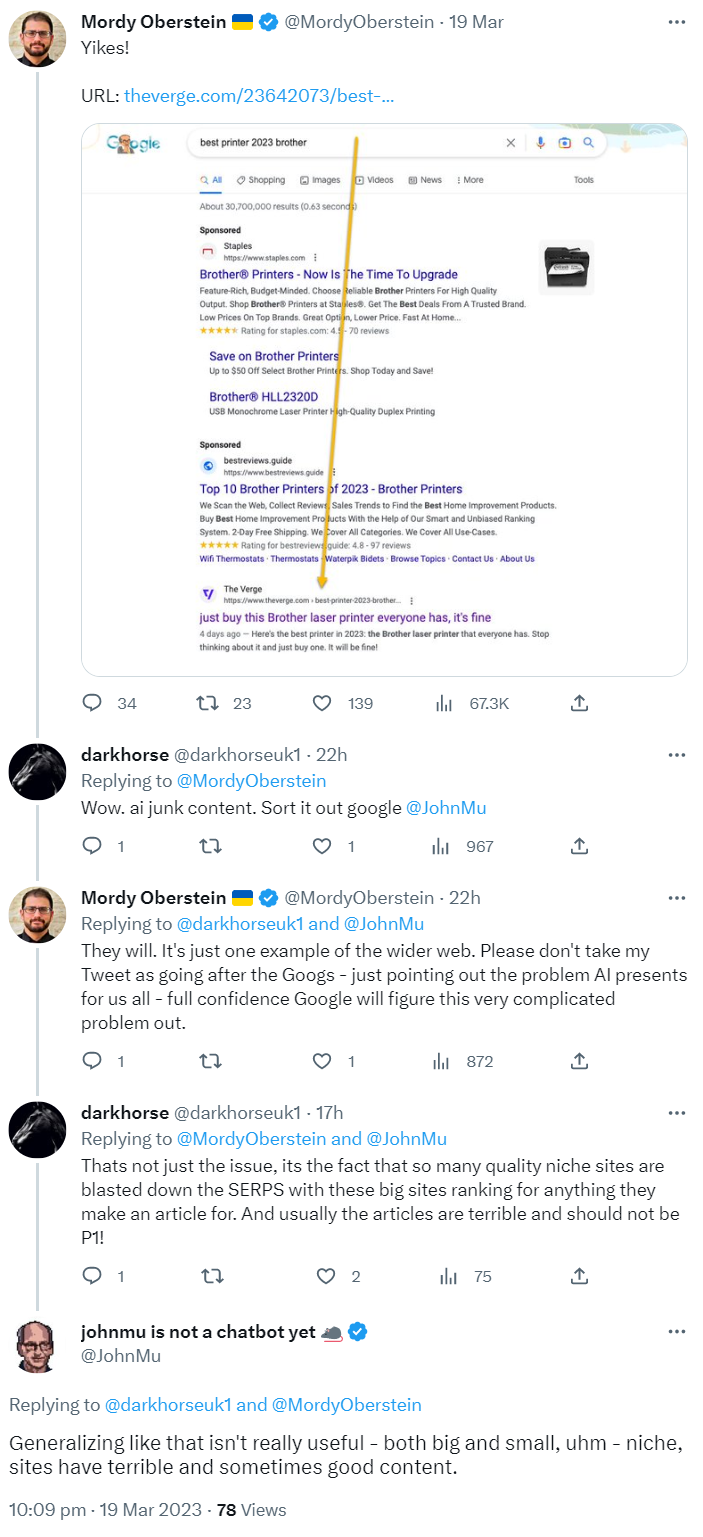Screen dimensions: 703x1537
Task: Open Mordy Oberstein's name on top tweet
Action: 153,22
